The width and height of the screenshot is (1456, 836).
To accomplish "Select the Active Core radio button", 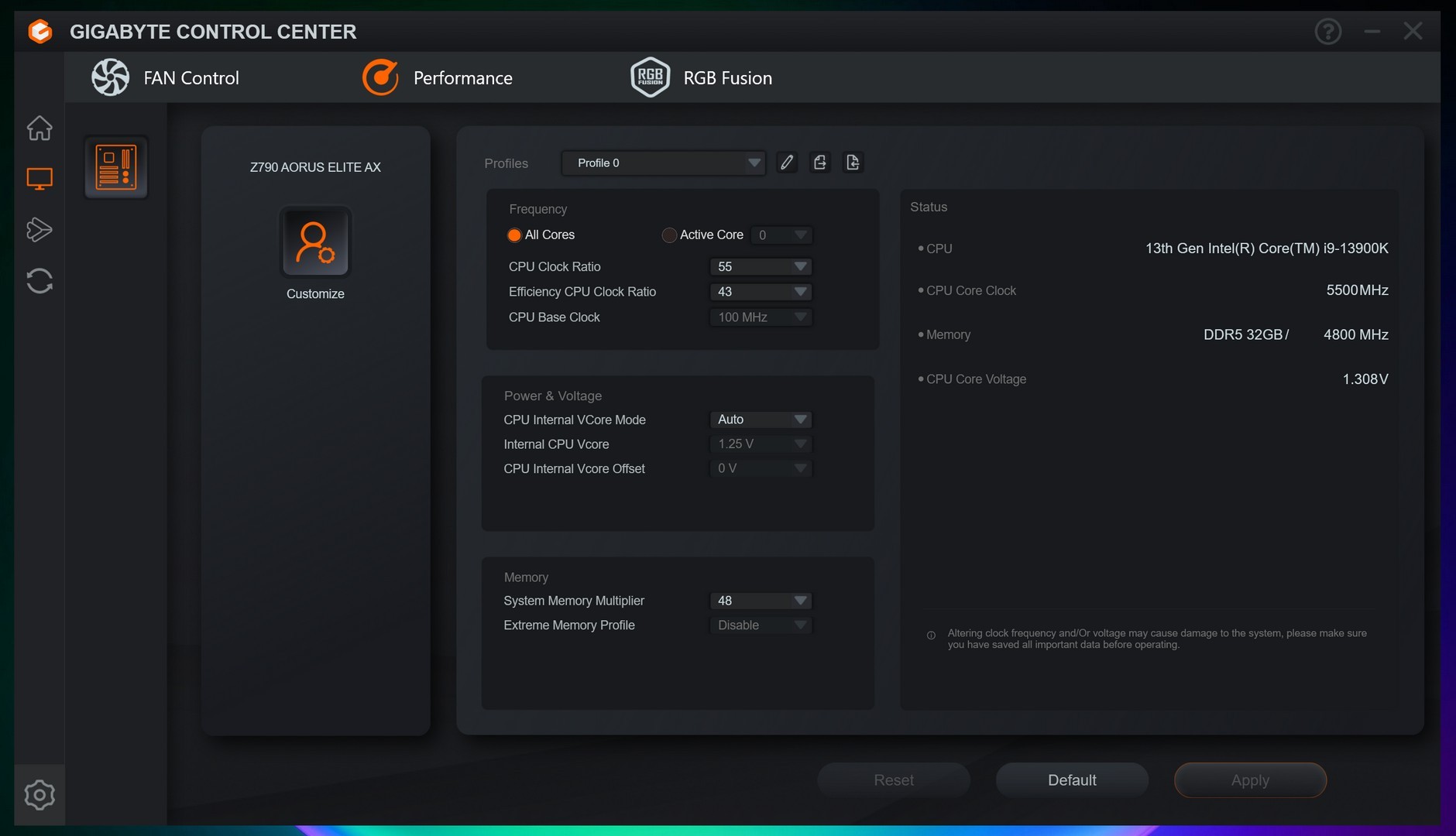I will pos(669,235).
